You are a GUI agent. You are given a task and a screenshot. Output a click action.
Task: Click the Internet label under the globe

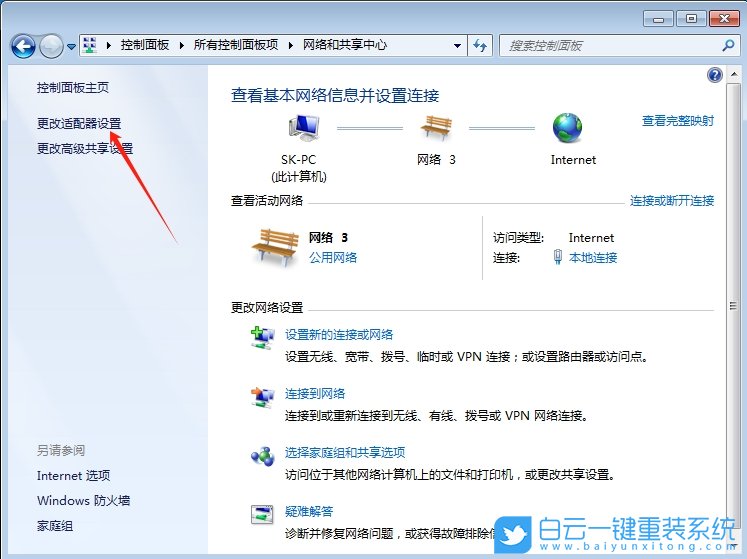pos(573,160)
